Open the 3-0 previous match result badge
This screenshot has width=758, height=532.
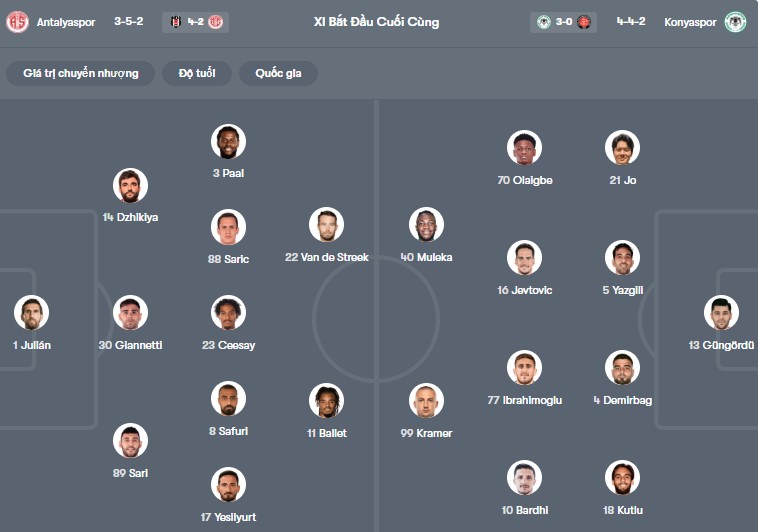tap(563, 22)
